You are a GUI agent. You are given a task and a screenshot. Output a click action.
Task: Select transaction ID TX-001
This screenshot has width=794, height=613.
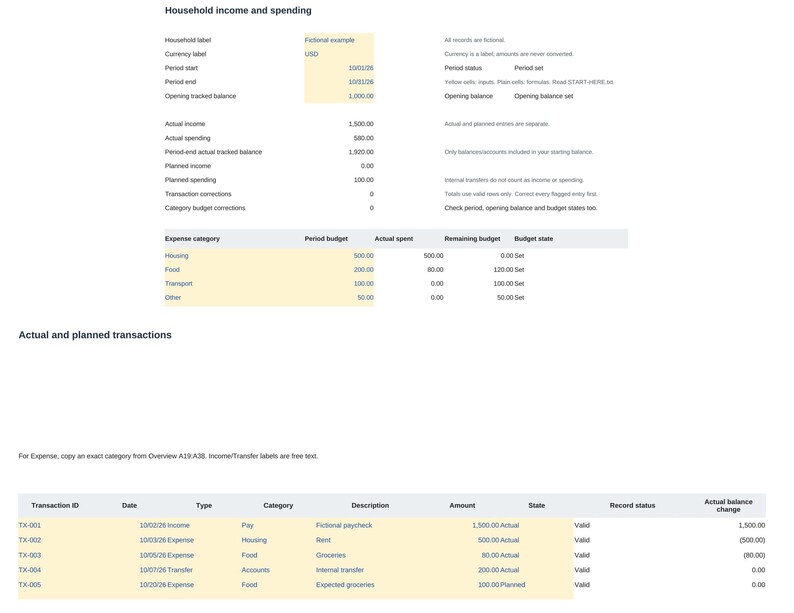[29, 525]
